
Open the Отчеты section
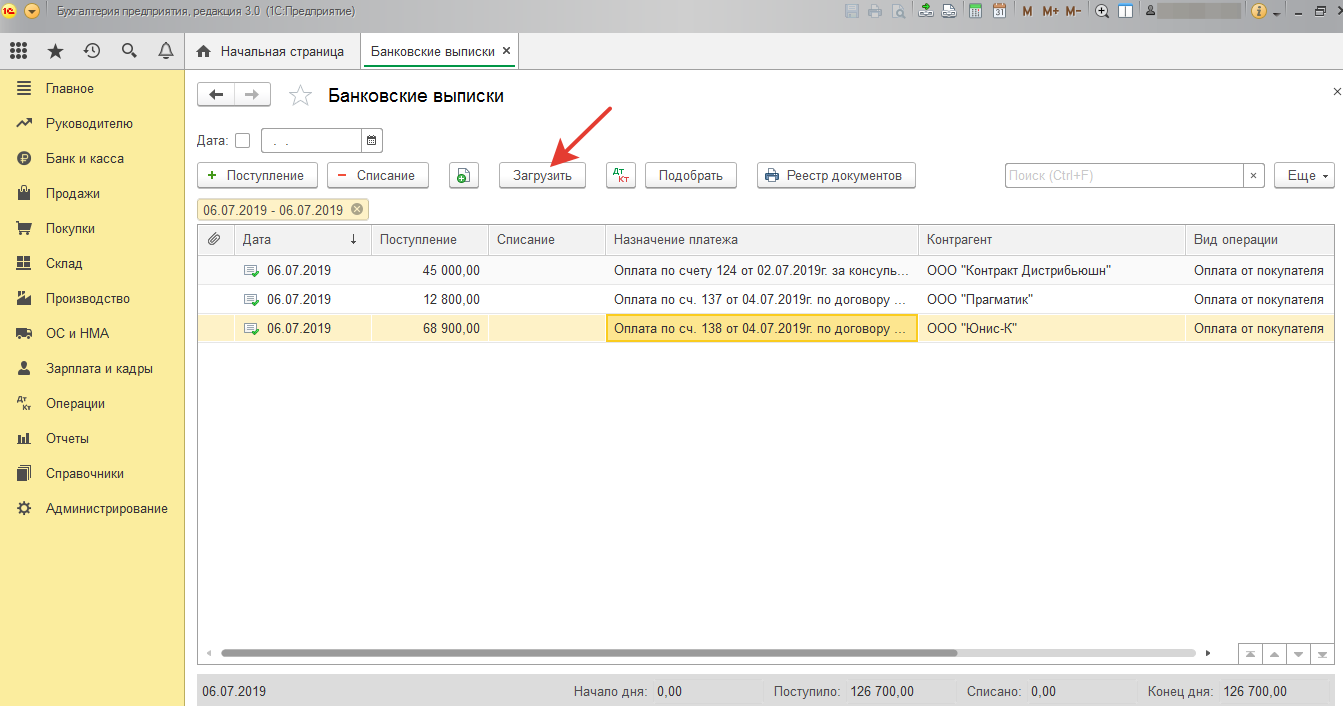[92, 439]
